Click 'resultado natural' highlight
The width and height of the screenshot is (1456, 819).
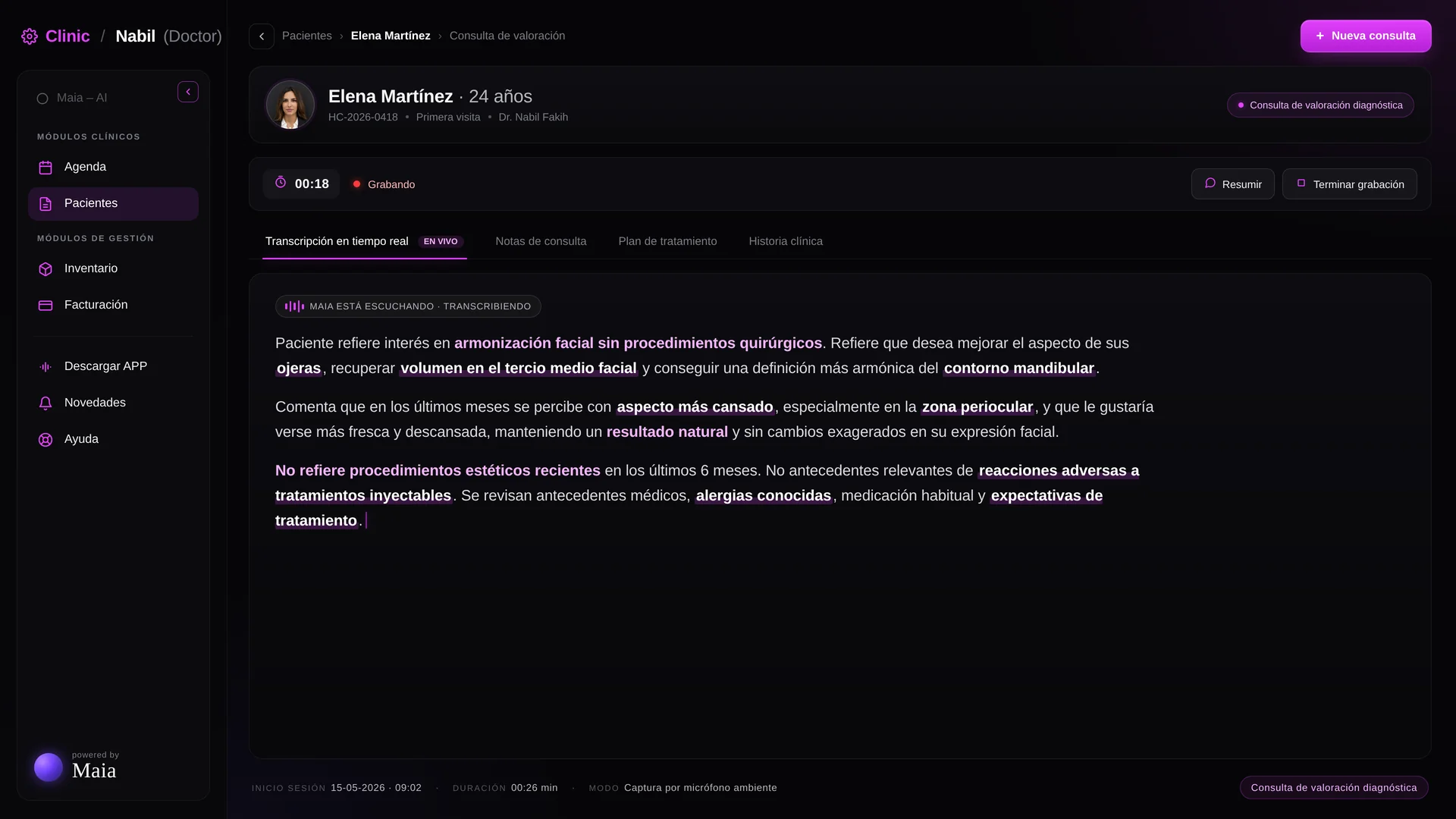667,432
